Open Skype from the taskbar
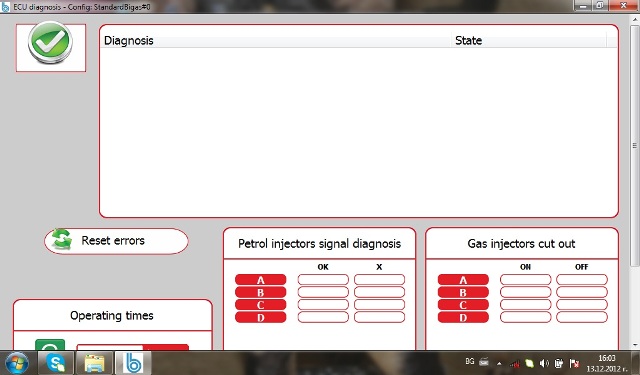The width and height of the screenshot is (640, 375). (56, 362)
